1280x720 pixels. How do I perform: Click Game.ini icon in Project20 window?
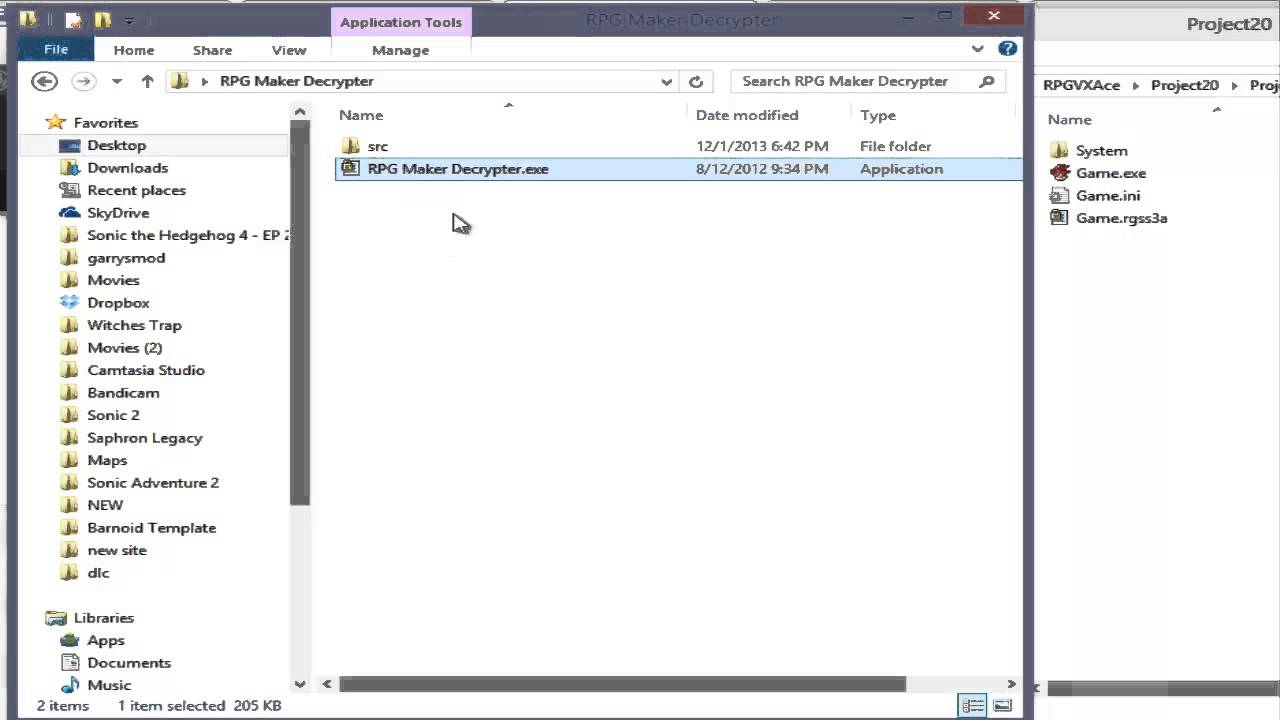[1060, 196]
